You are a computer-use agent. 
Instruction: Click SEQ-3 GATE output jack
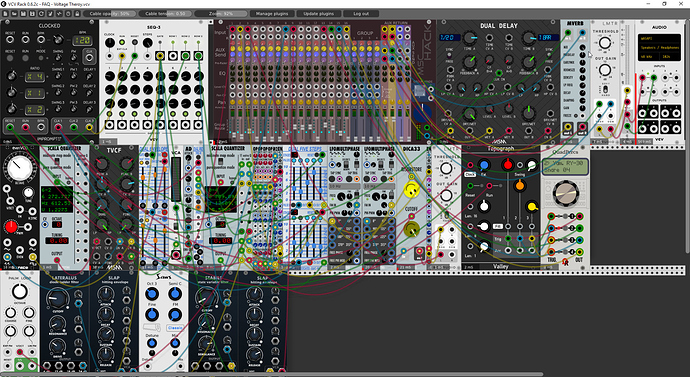click(160, 56)
